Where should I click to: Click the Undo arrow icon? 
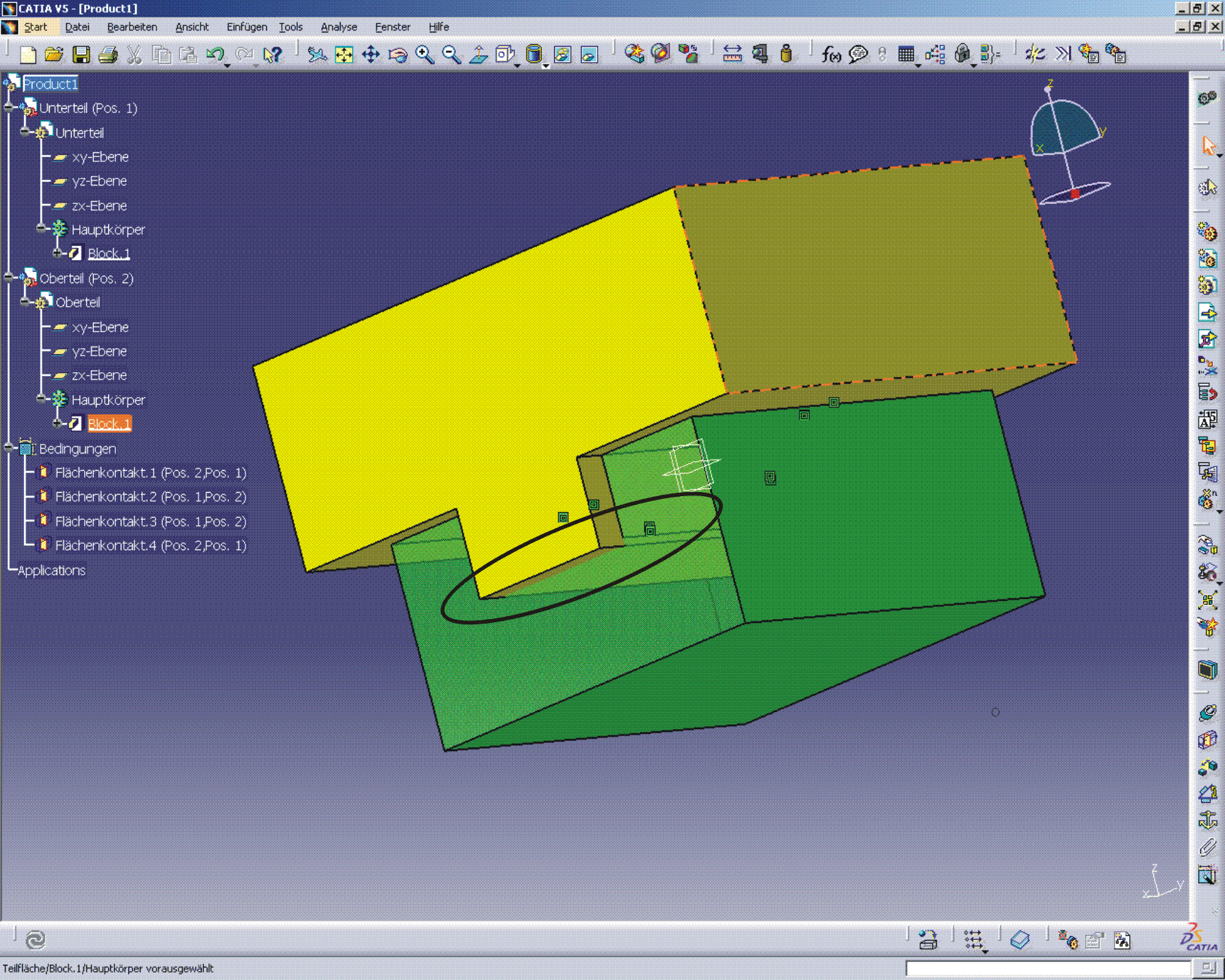(x=215, y=54)
